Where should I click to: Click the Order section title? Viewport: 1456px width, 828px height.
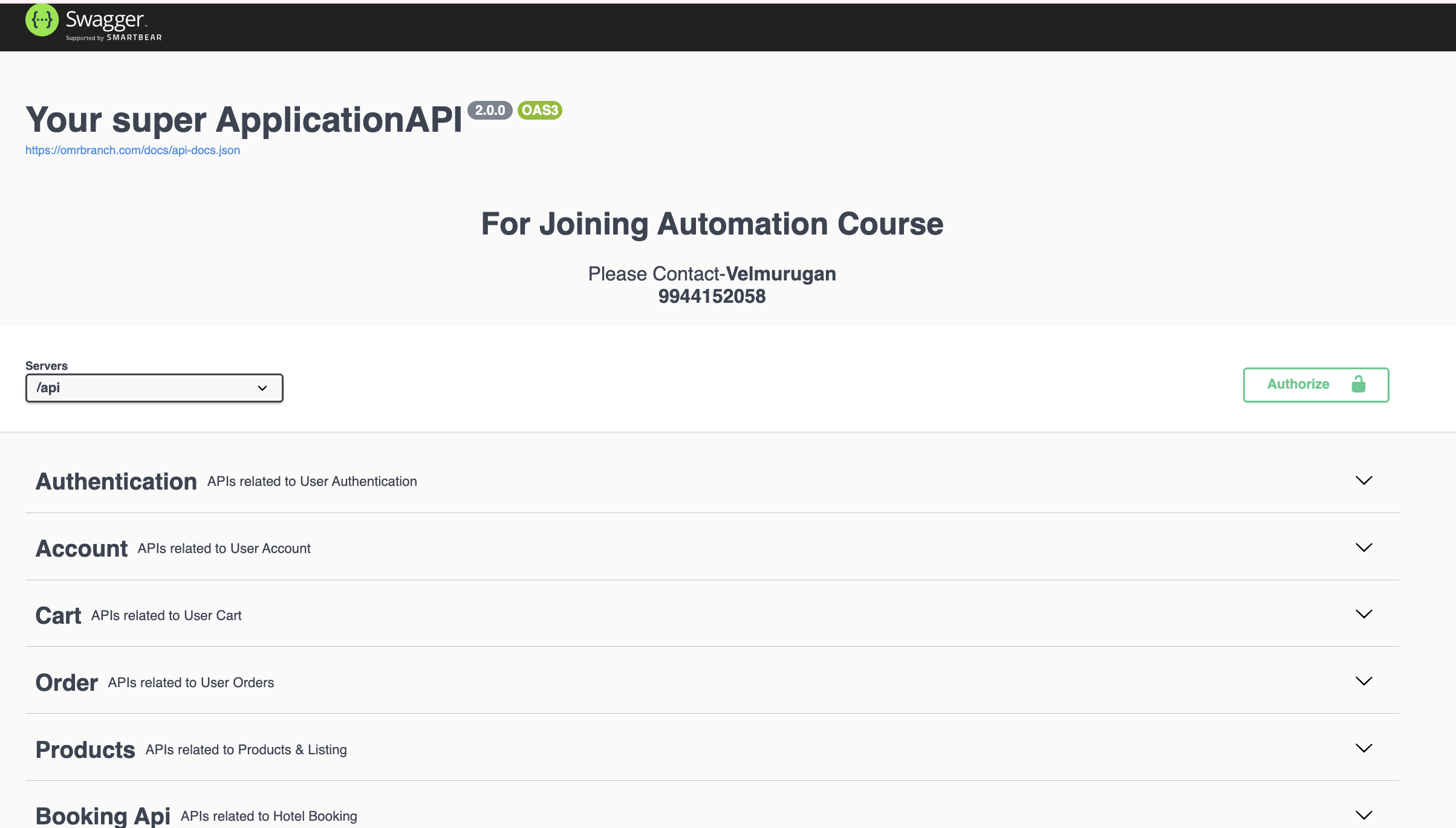pyautogui.click(x=67, y=682)
